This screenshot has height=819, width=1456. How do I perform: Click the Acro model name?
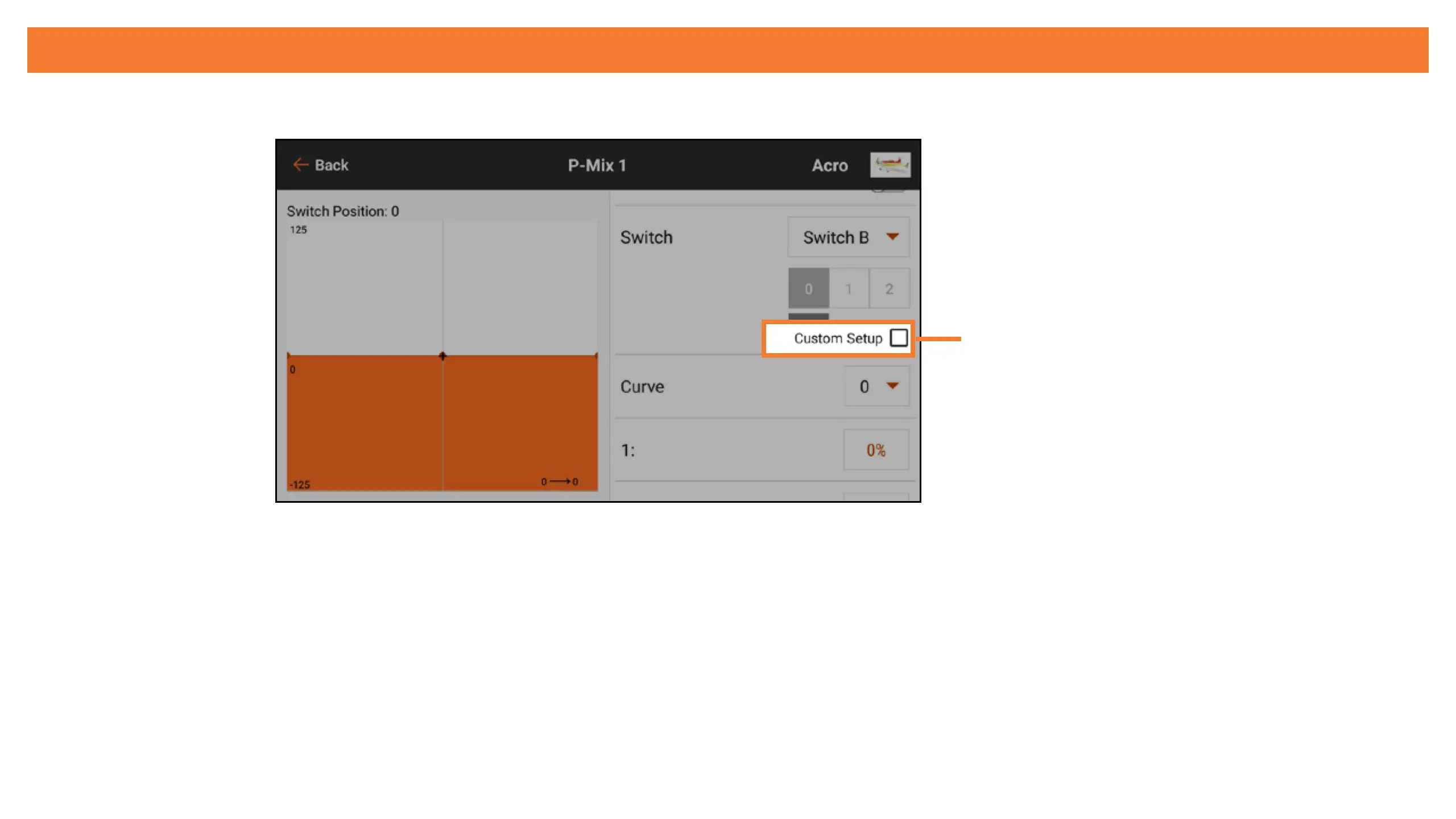click(829, 166)
